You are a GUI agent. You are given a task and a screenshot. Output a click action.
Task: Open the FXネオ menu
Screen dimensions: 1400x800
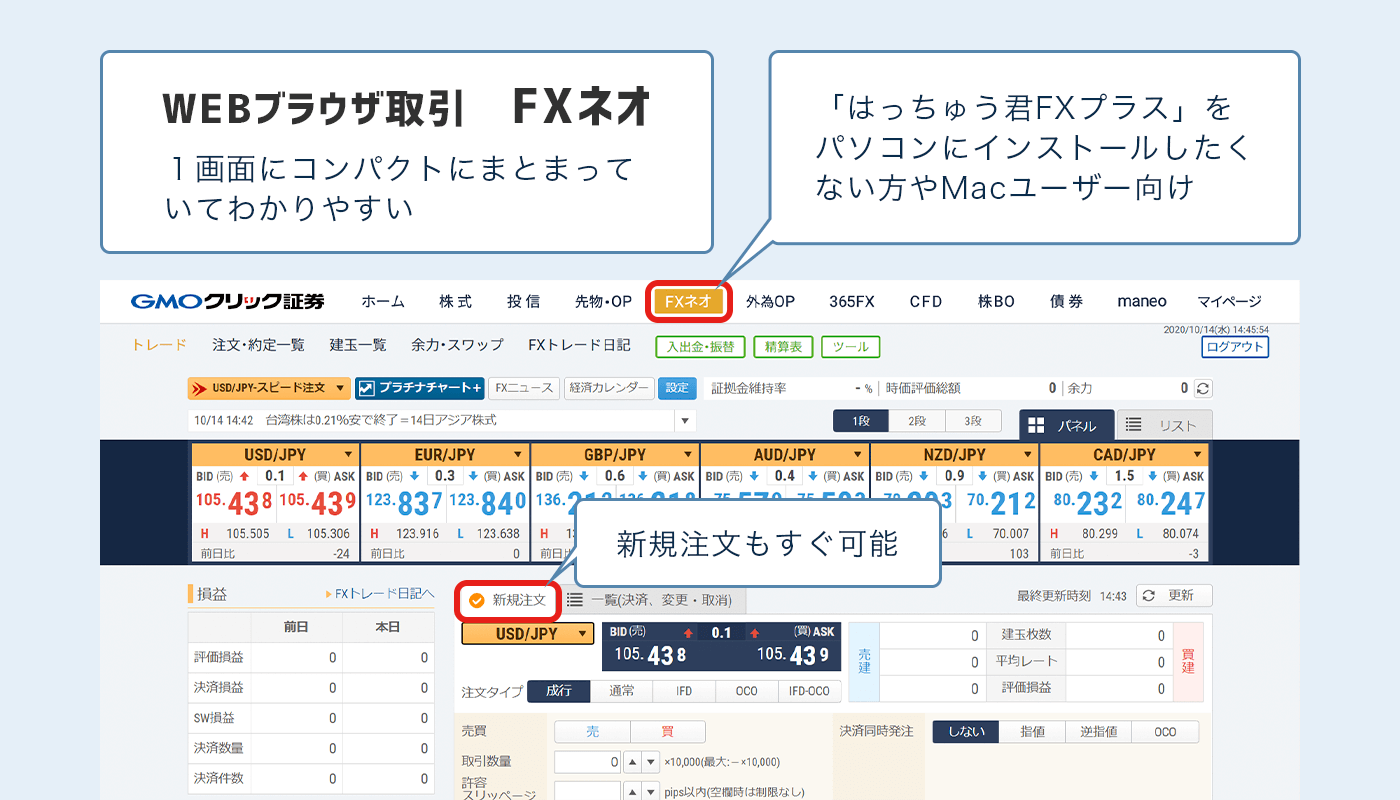688,301
